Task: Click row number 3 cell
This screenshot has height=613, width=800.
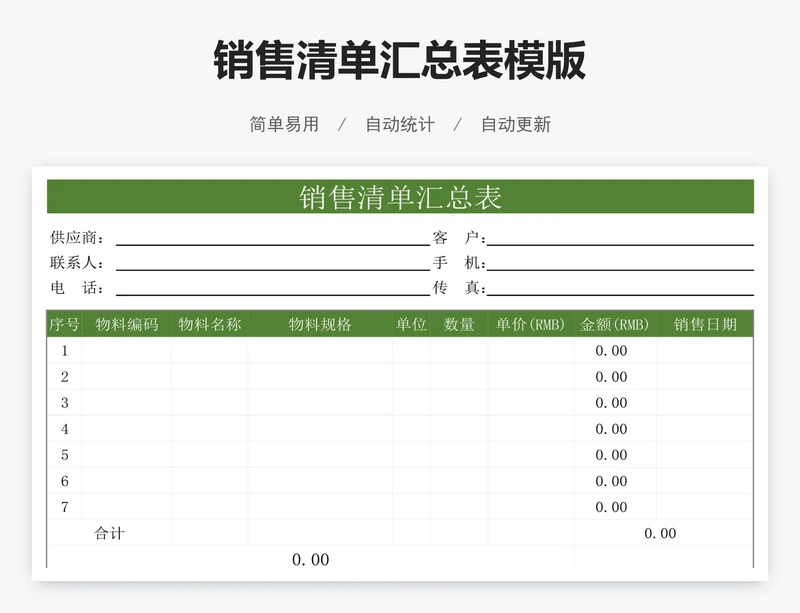Action: [64, 403]
